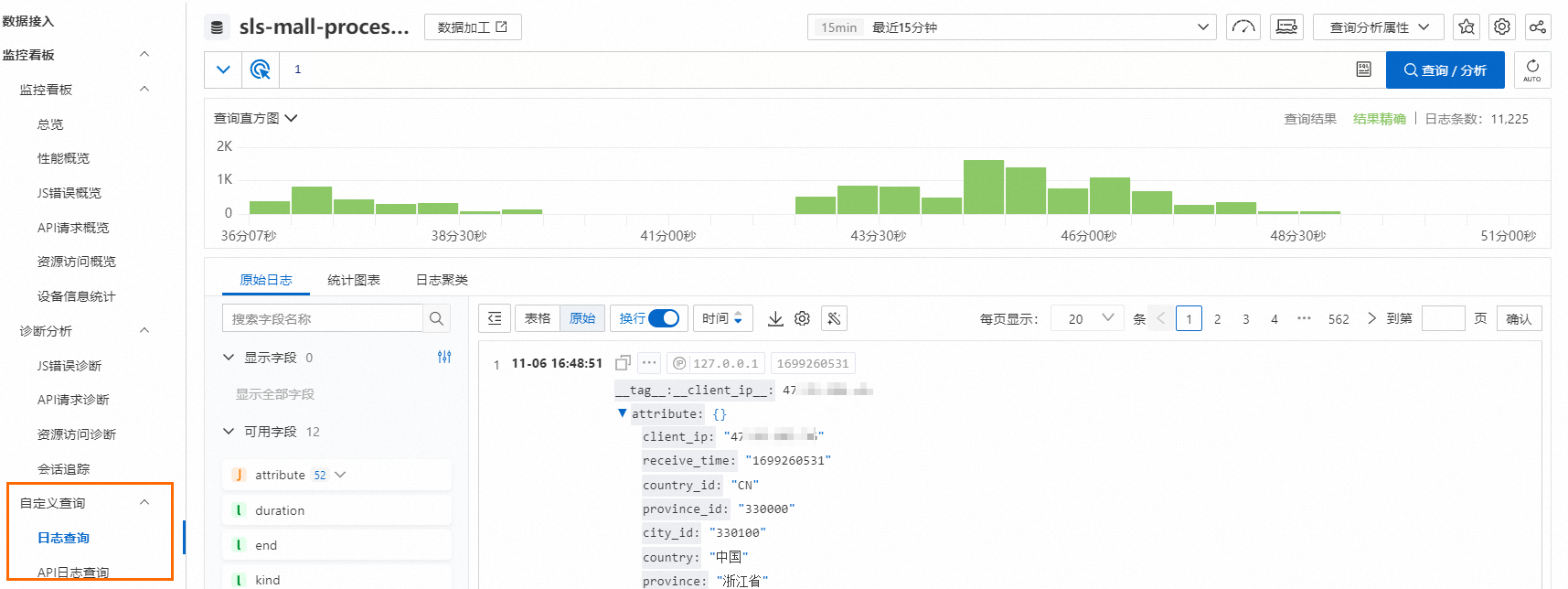Click in the query statement input field
This screenshot has height=589, width=1568.
pyautogui.click(x=814, y=70)
